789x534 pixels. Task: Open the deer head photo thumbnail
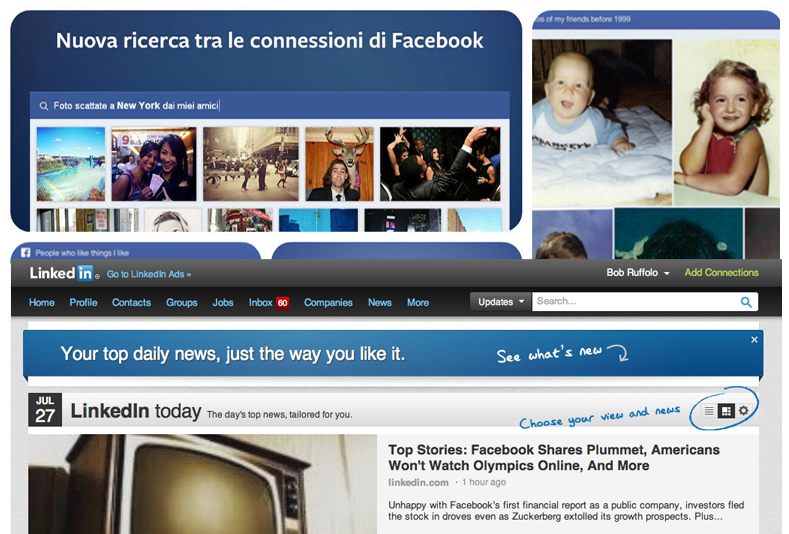(x=339, y=164)
